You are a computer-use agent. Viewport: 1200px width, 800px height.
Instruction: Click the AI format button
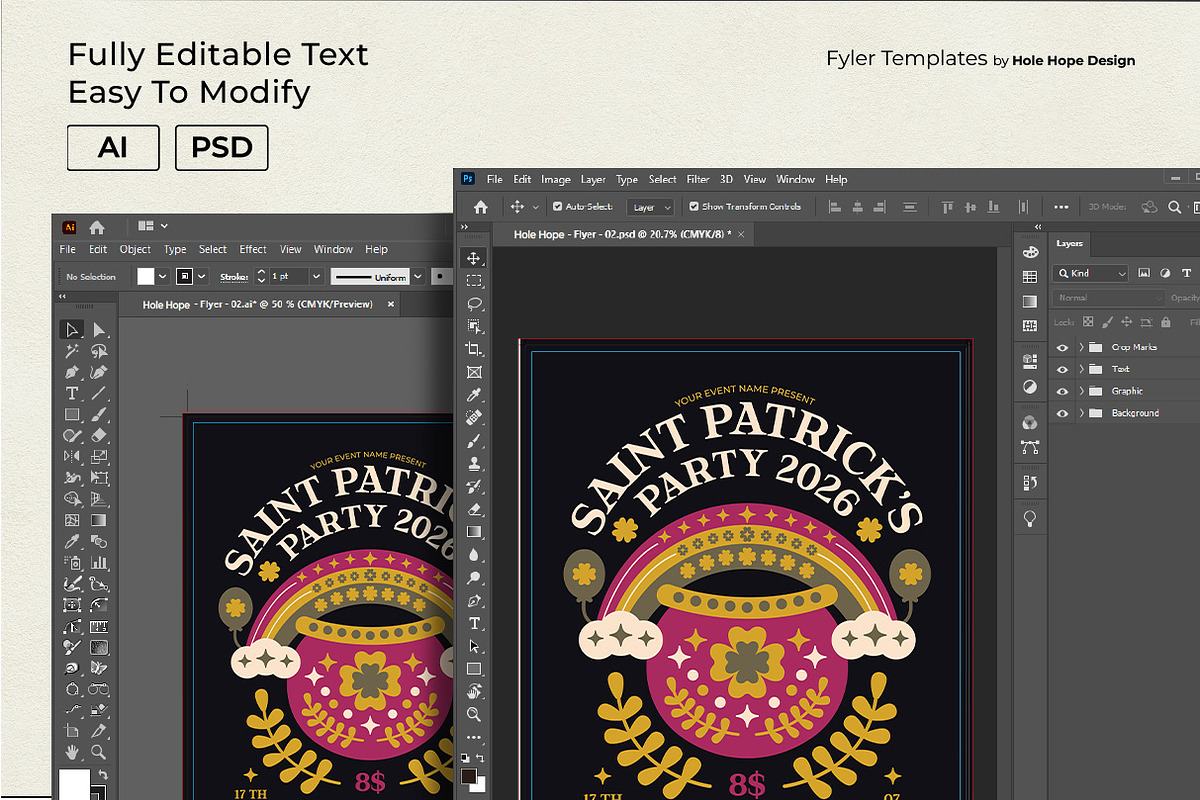(x=113, y=148)
